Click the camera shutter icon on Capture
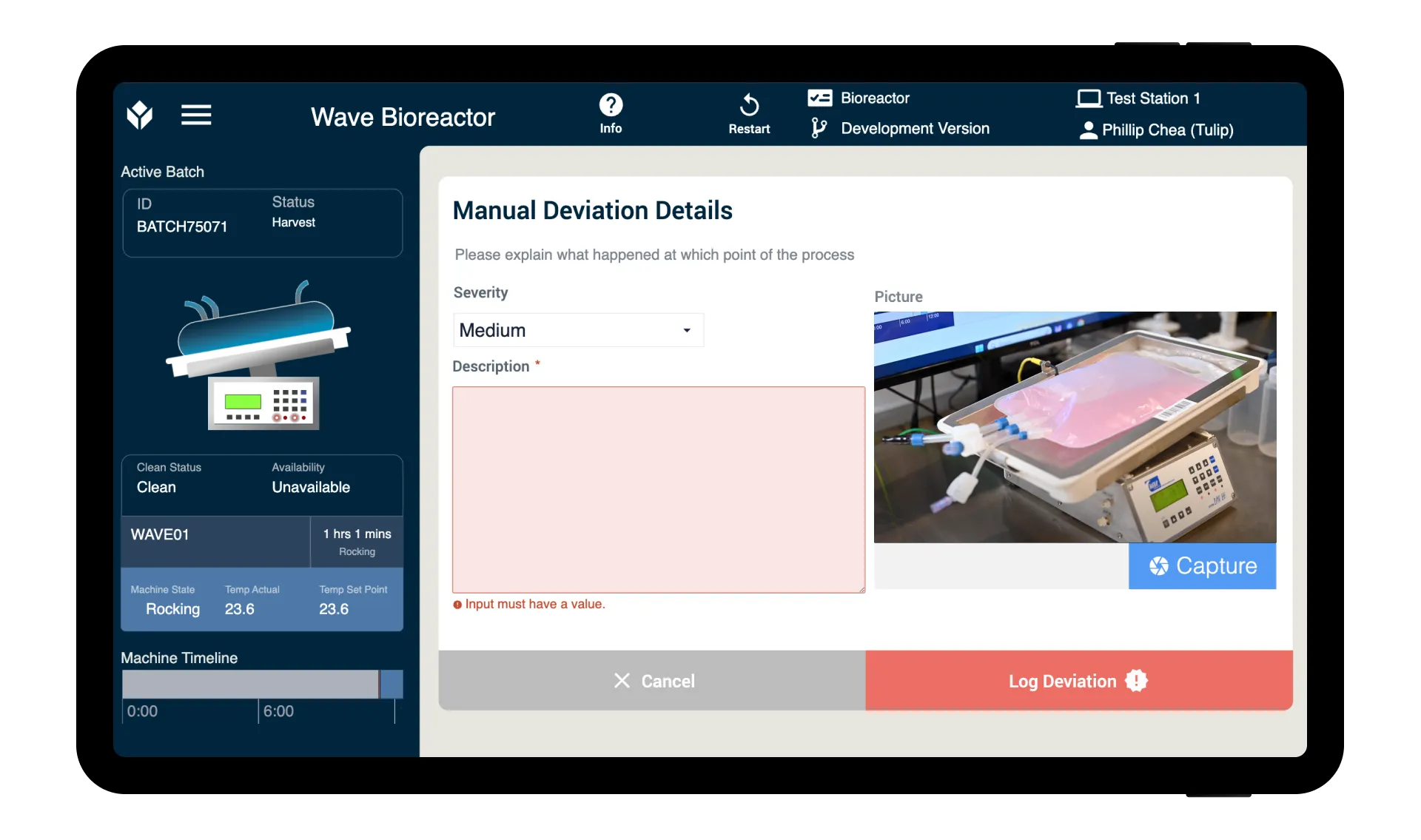The width and height of the screenshot is (1421, 840). pyautogui.click(x=1158, y=566)
